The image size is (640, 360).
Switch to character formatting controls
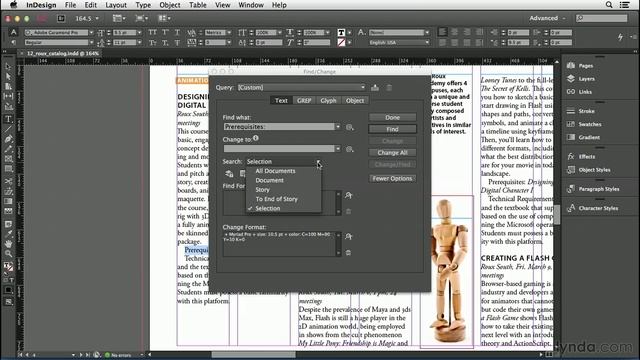(x=13, y=32)
